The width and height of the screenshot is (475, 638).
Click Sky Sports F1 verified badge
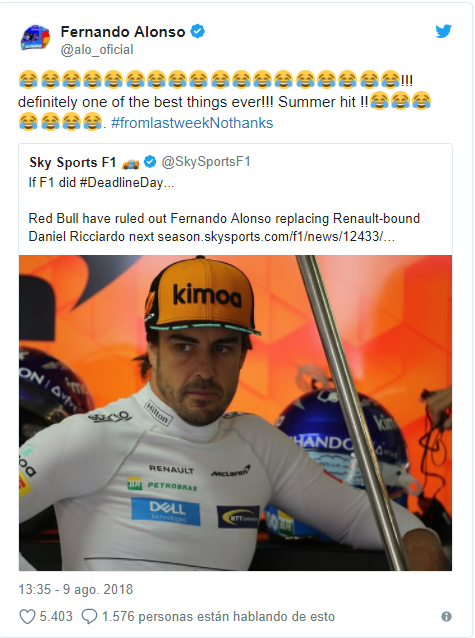coord(150,162)
